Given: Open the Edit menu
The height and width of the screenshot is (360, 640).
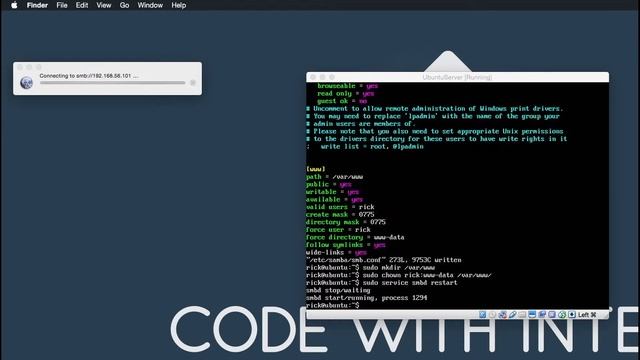Looking at the screenshot, I should point(82,5).
